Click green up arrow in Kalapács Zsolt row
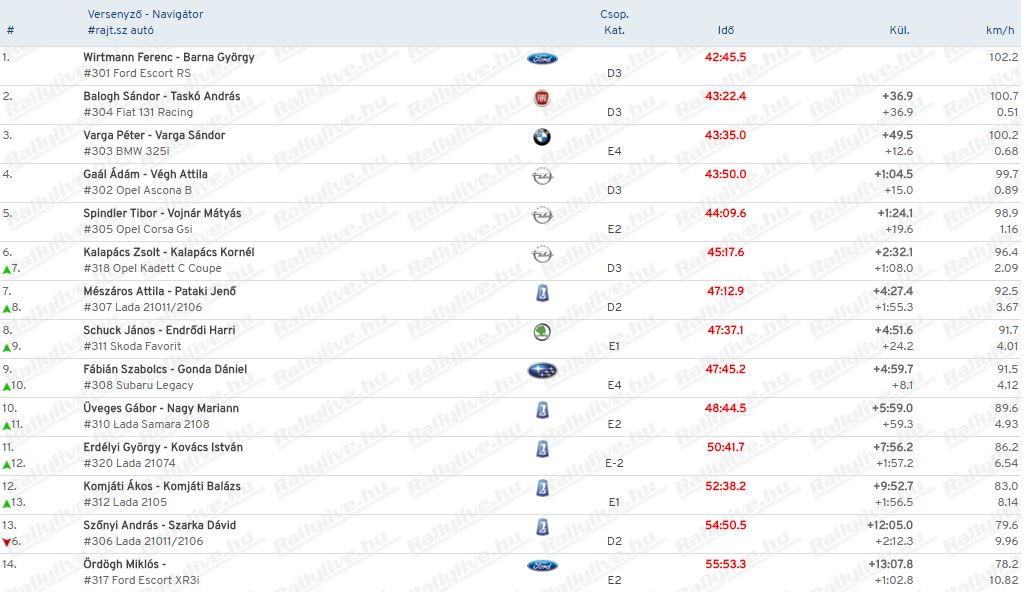This screenshot has width=1026, height=596. coord(7,270)
